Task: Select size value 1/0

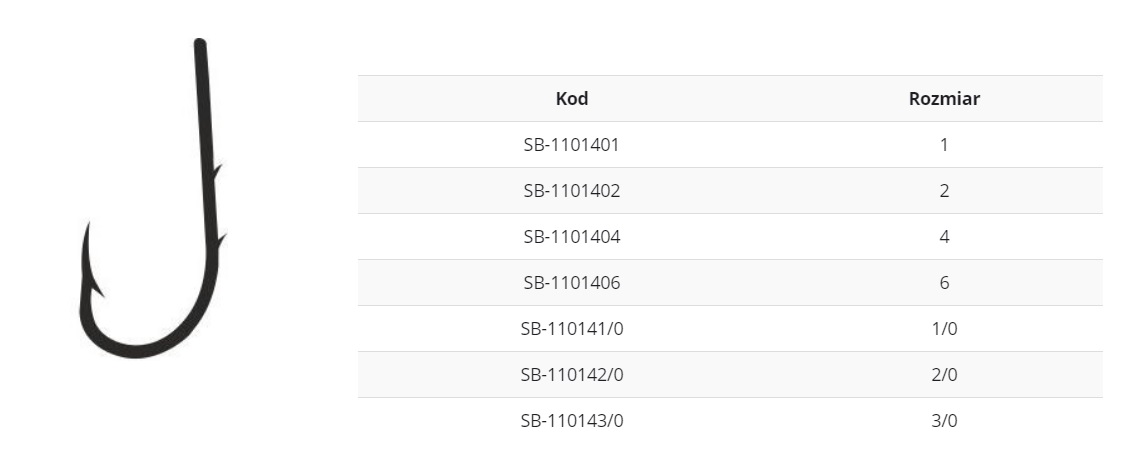Action: 944,329
